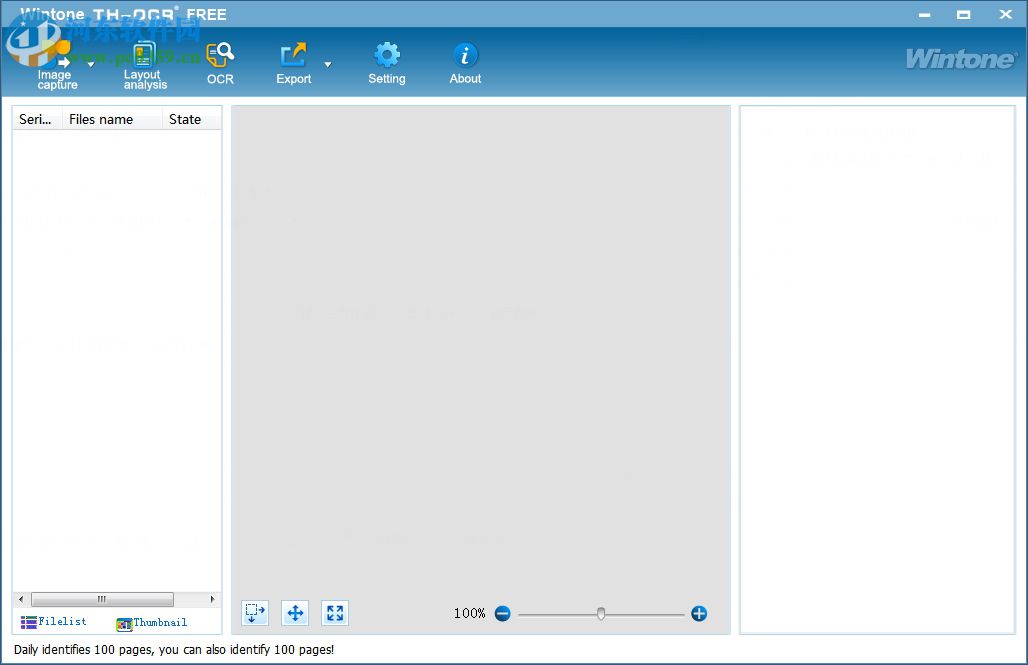This screenshot has height=665, width=1028.
Task: Click the Wintone logo
Action: [x=961, y=59]
